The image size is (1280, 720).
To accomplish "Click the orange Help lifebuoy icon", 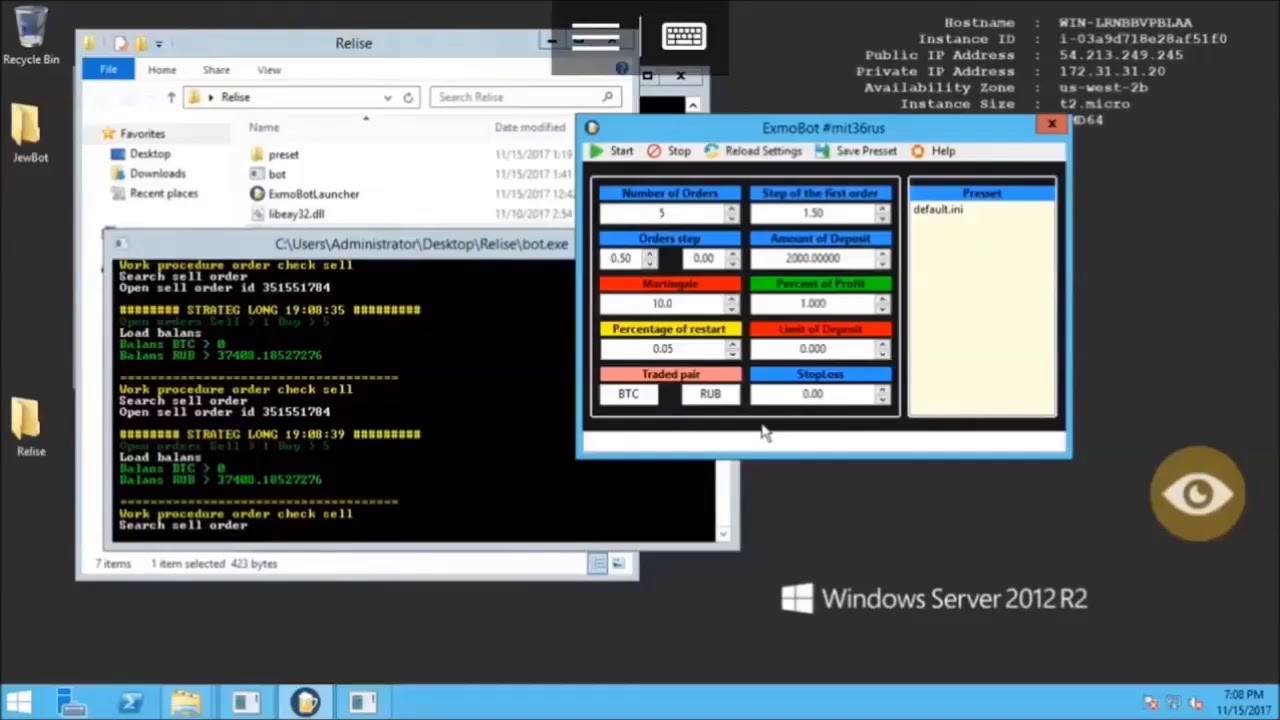I will 918,151.
